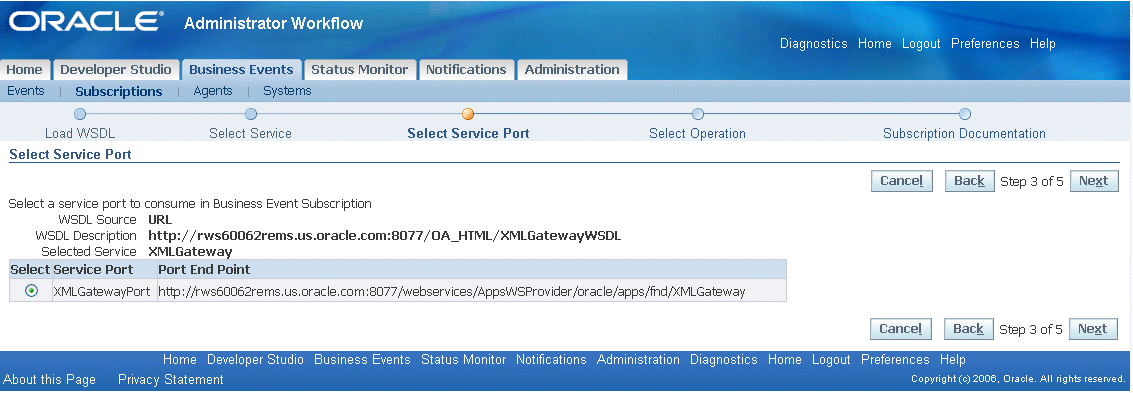Screen dimensions: 1133x393
Task: Click the bottom Back button
Action: [969, 329]
